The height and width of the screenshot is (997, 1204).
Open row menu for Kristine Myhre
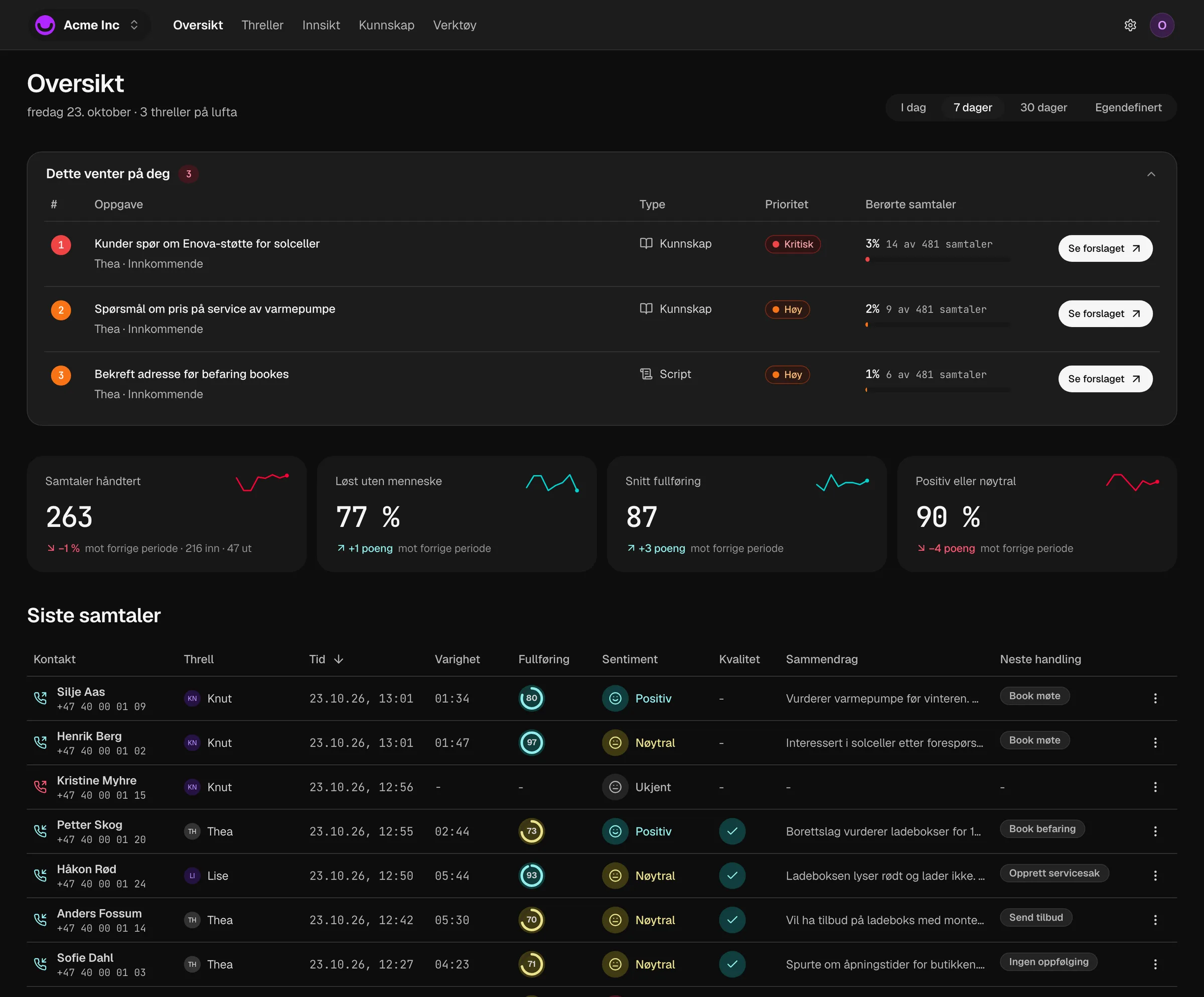click(1155, 787)
